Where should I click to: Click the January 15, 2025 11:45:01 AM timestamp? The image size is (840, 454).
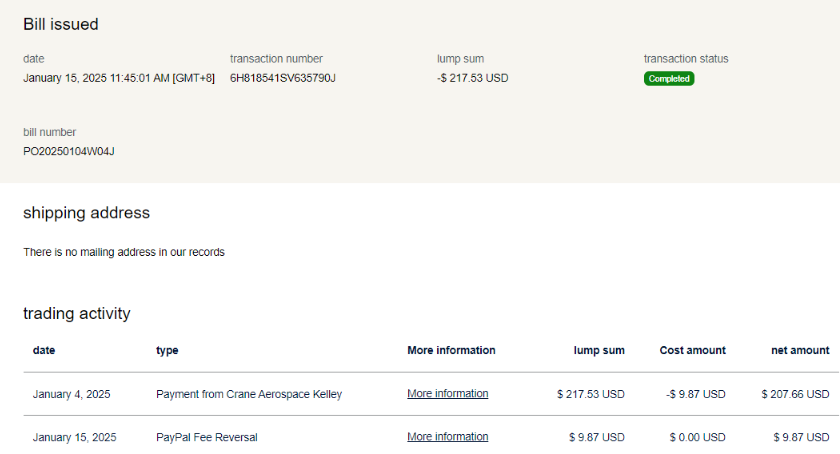(118, 78)
